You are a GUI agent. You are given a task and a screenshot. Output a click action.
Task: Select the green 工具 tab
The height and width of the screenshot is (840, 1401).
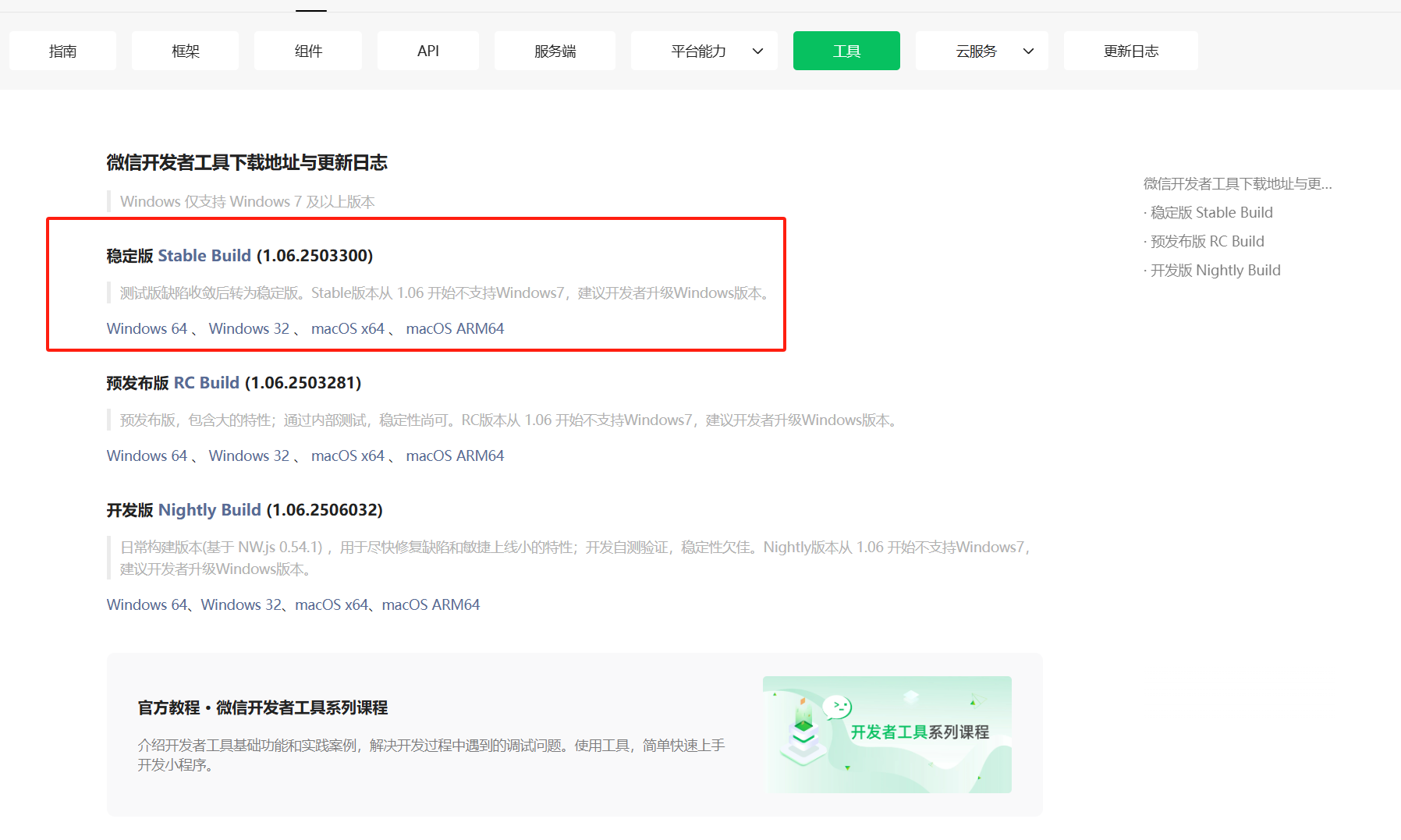click(846, 51)
